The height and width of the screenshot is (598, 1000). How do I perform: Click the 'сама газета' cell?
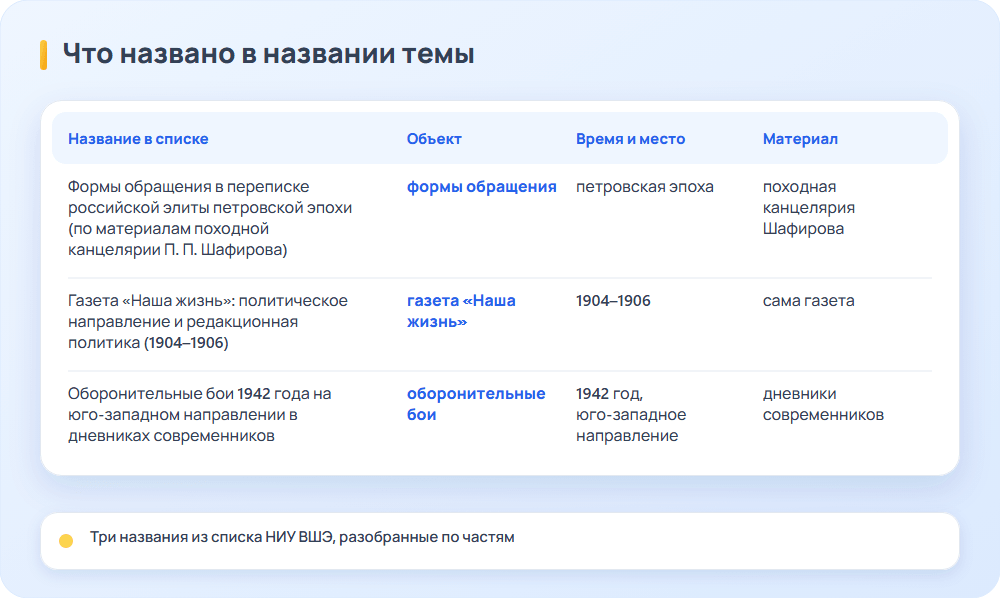(809, 301)
